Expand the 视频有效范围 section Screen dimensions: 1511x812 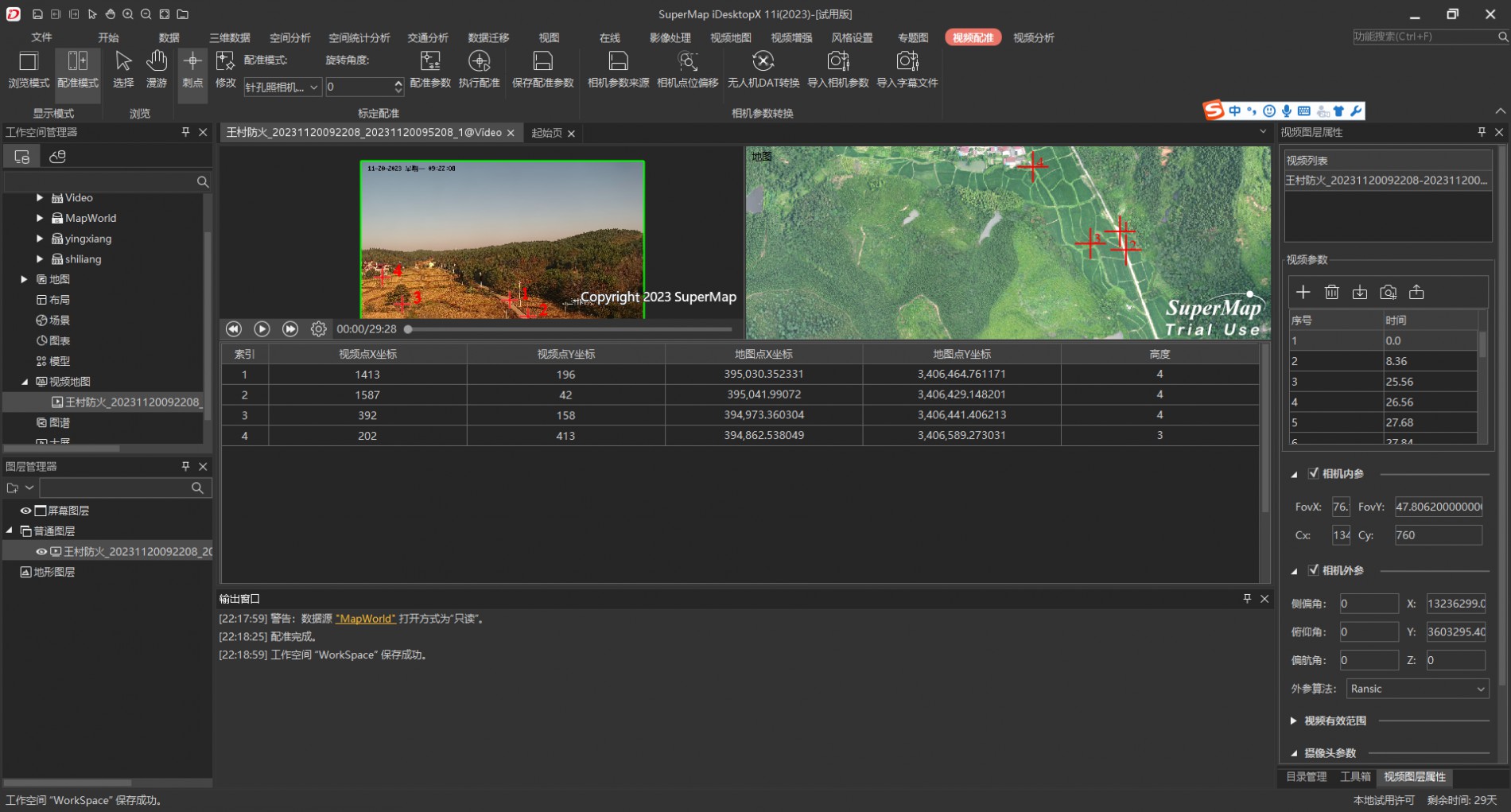(x=1293, y=721)
